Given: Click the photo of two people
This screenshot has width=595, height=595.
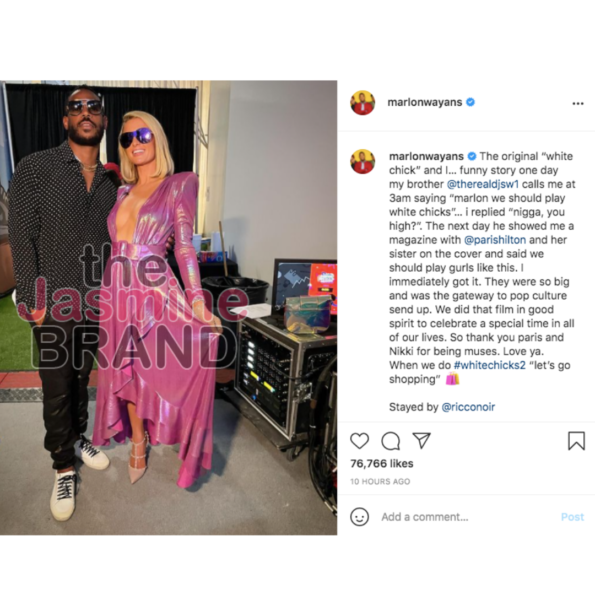Looking at the screenshot, I should coord(168,307).
